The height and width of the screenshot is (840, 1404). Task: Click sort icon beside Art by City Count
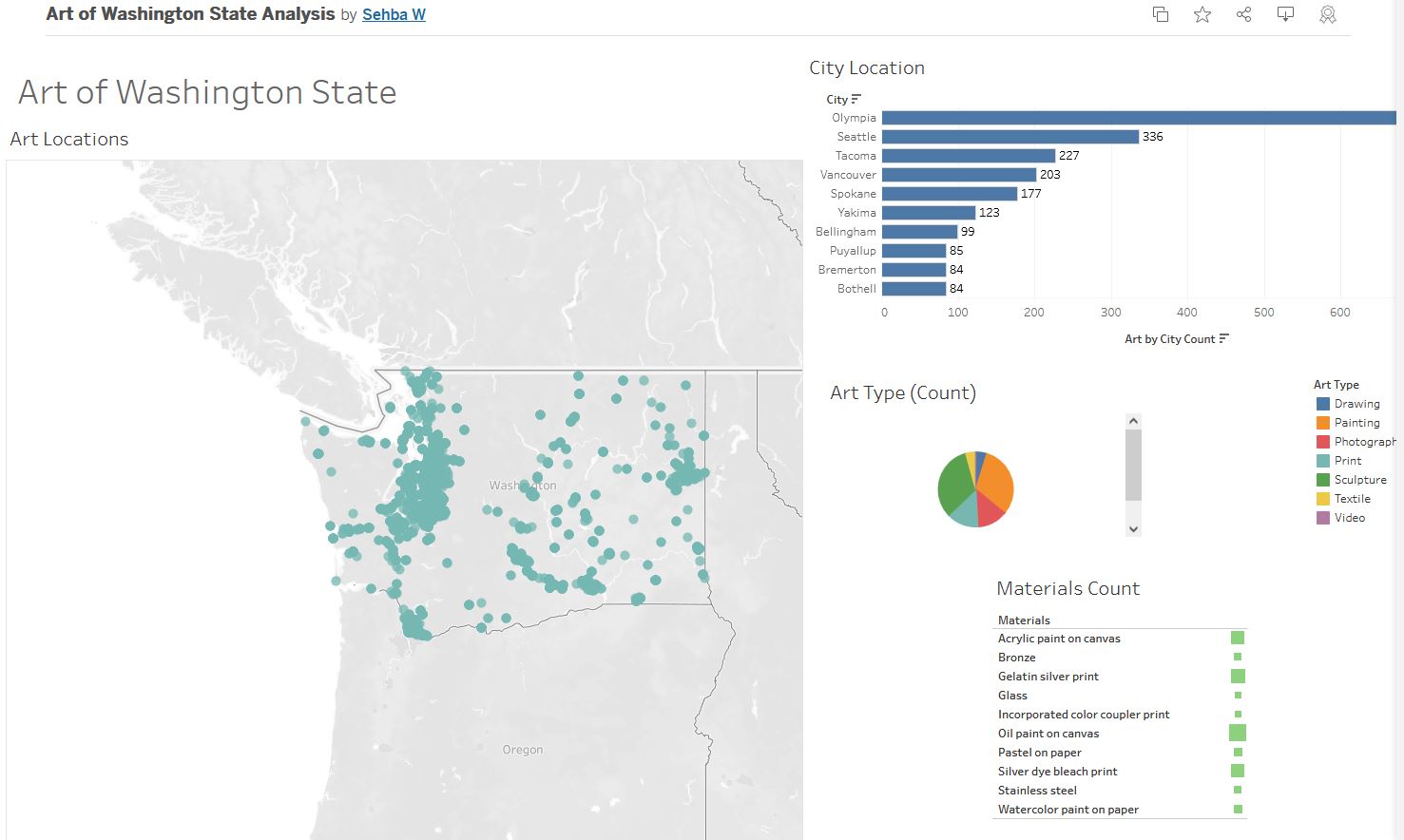(1223, 338)
